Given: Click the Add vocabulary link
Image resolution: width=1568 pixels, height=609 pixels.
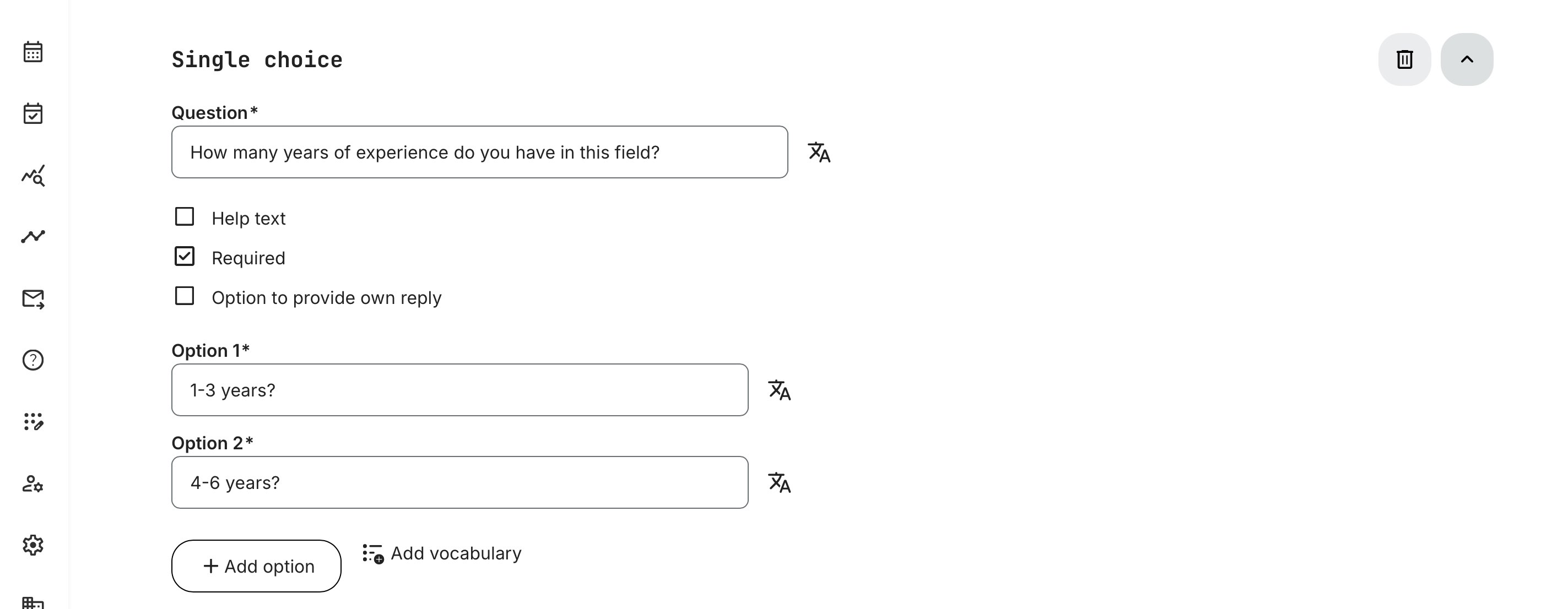Looking at the screenshot, I should pyautogui.click(x=442, y=553).
